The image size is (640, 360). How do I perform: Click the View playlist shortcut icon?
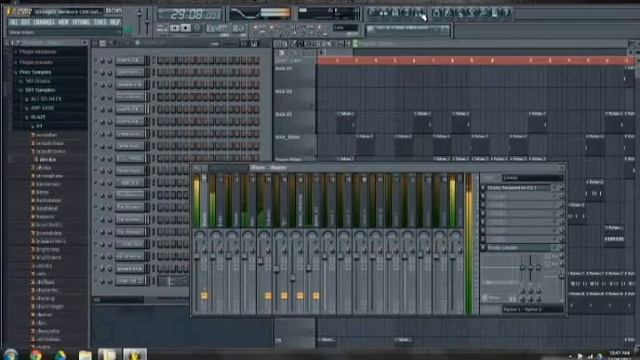pos(372,13)
